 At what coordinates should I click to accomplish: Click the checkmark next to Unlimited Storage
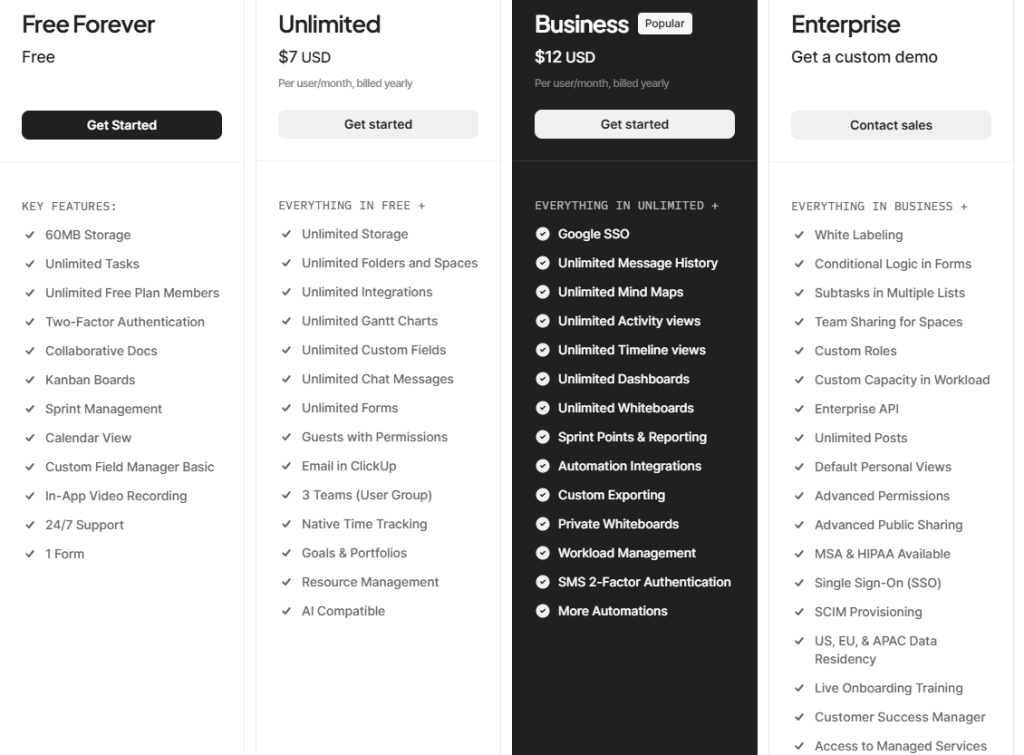pos(287,234)
